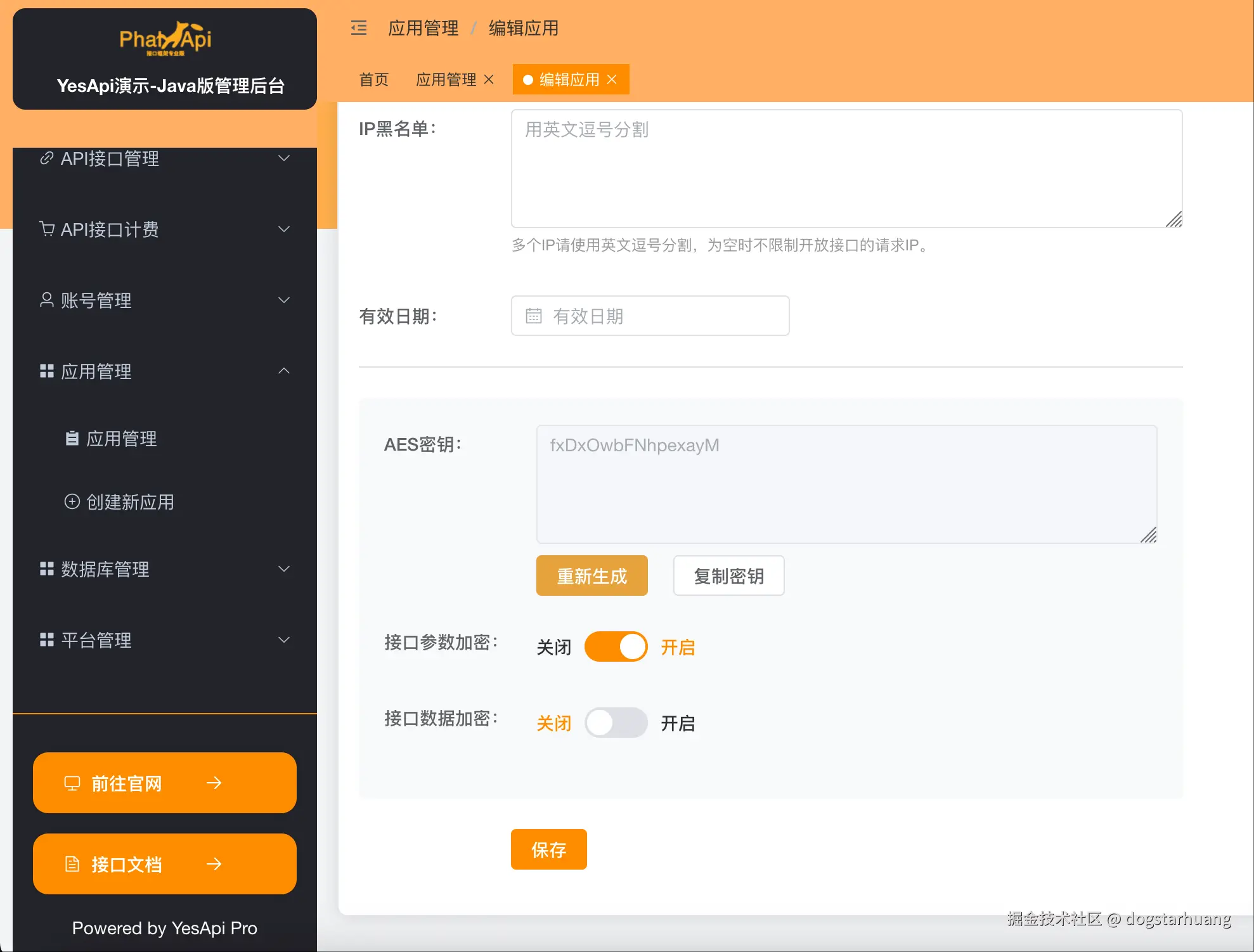Expand the 平台管理 section
1254x952 pixels.
(x=283, y=640)
